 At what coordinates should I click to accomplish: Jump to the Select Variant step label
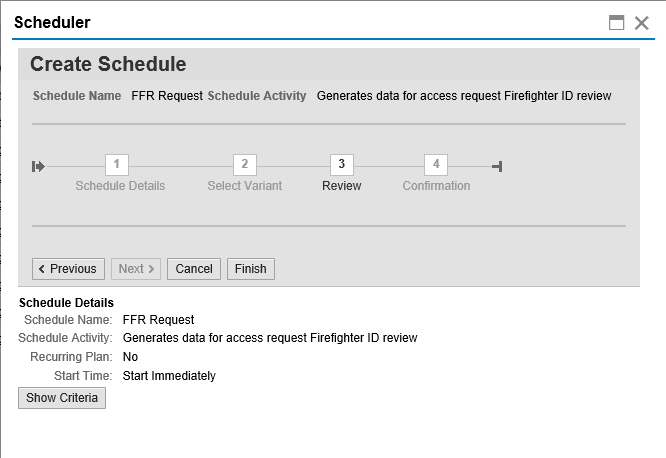244,186
